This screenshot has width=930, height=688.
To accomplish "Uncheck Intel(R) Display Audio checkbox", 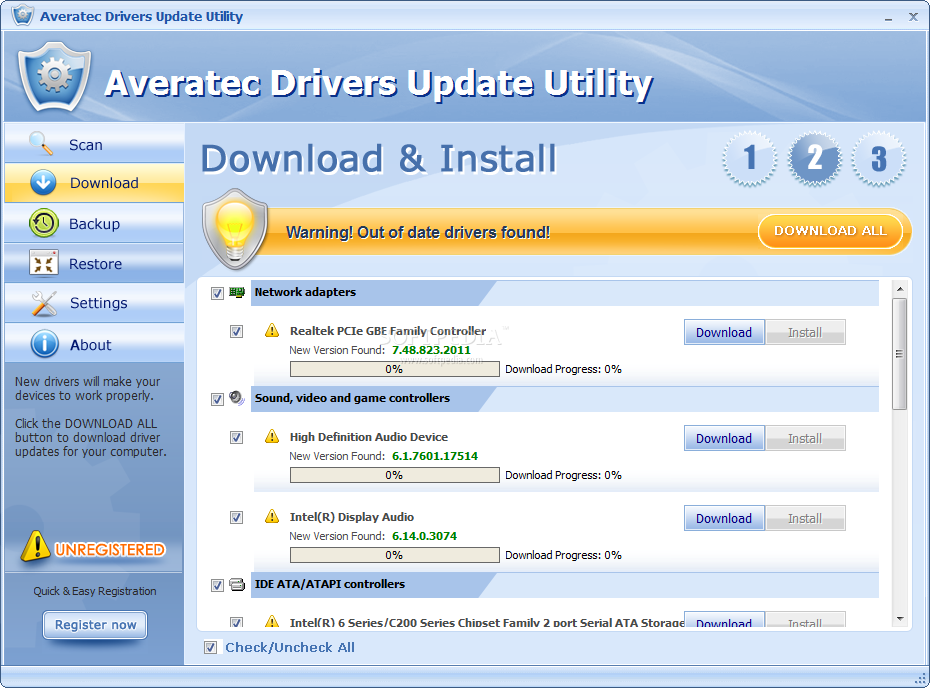I will 236,517.
